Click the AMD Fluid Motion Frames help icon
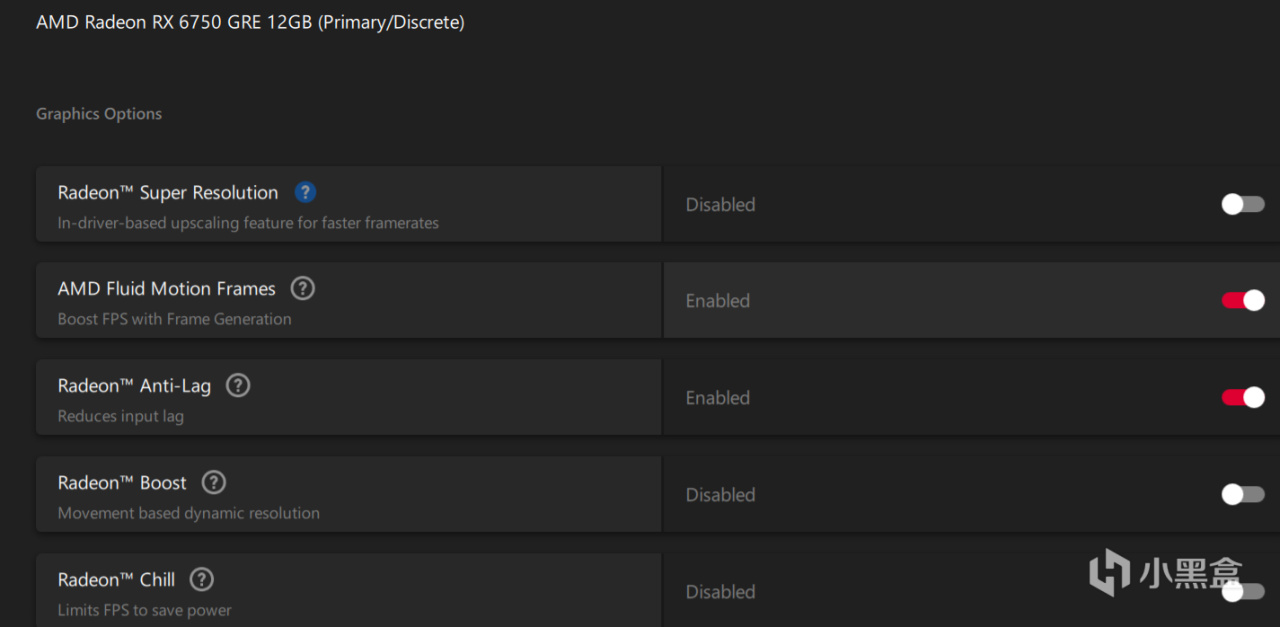Viewport: 1280px width, 627px height. pos(302,289)
